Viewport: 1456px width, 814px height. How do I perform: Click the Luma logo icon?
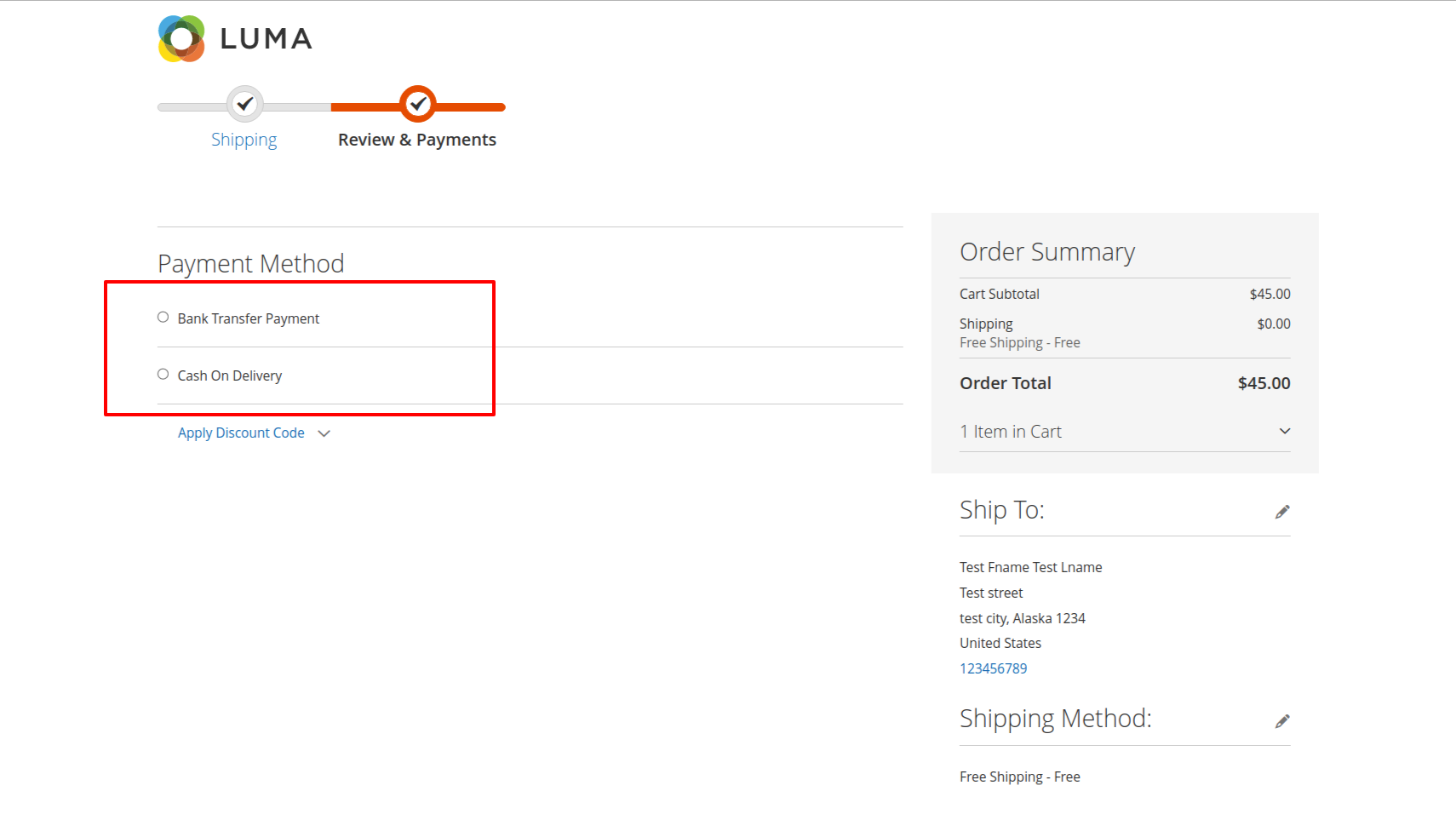coord(181,38)
